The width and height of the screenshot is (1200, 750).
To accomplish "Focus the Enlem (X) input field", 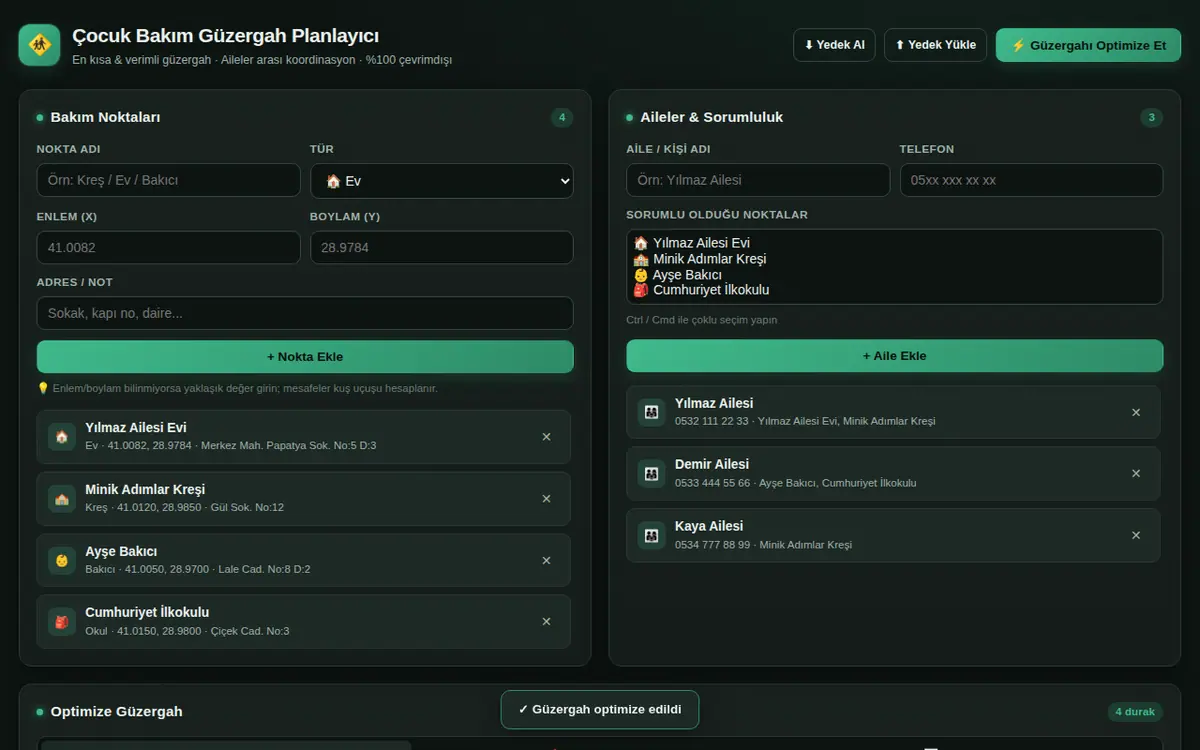I will (x=169, y=248).
